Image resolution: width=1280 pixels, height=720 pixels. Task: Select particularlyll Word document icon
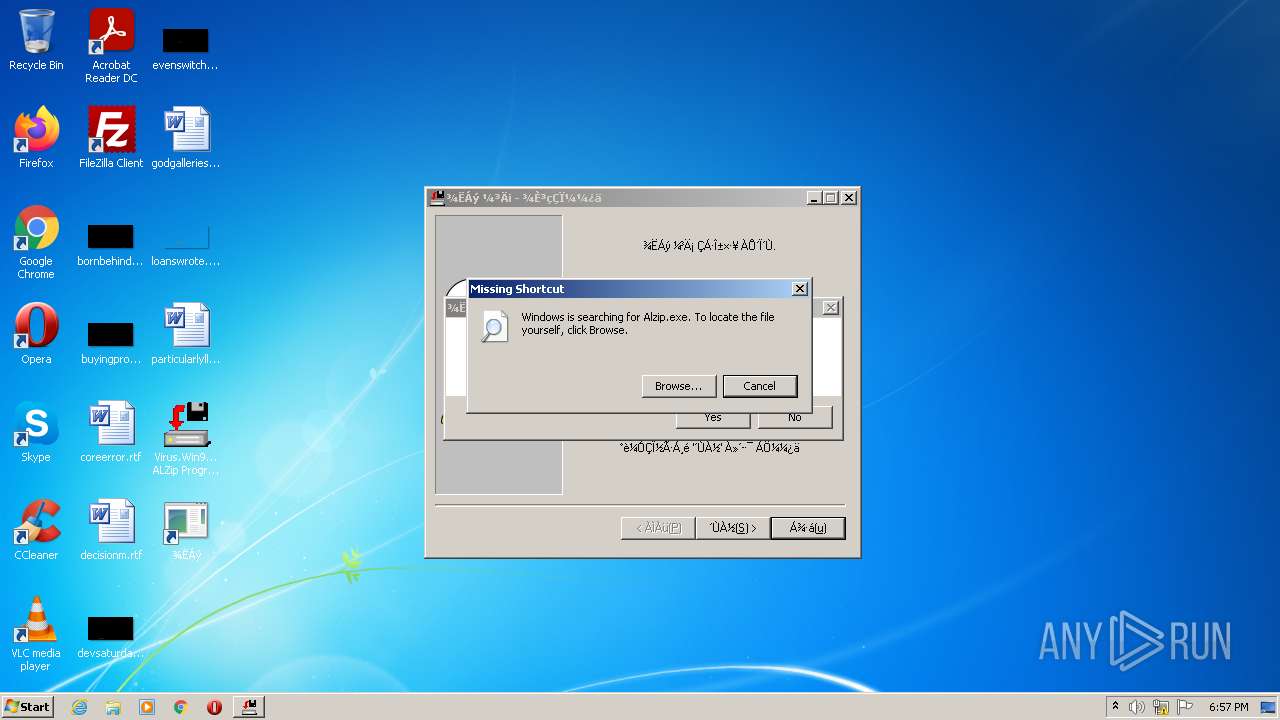(185, 334)
